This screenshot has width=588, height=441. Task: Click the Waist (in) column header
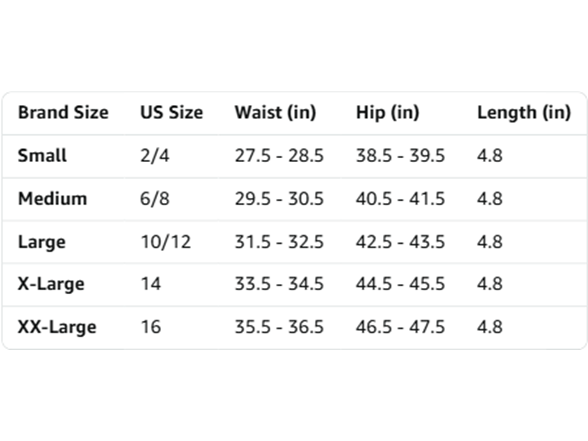tap(275, 112)
